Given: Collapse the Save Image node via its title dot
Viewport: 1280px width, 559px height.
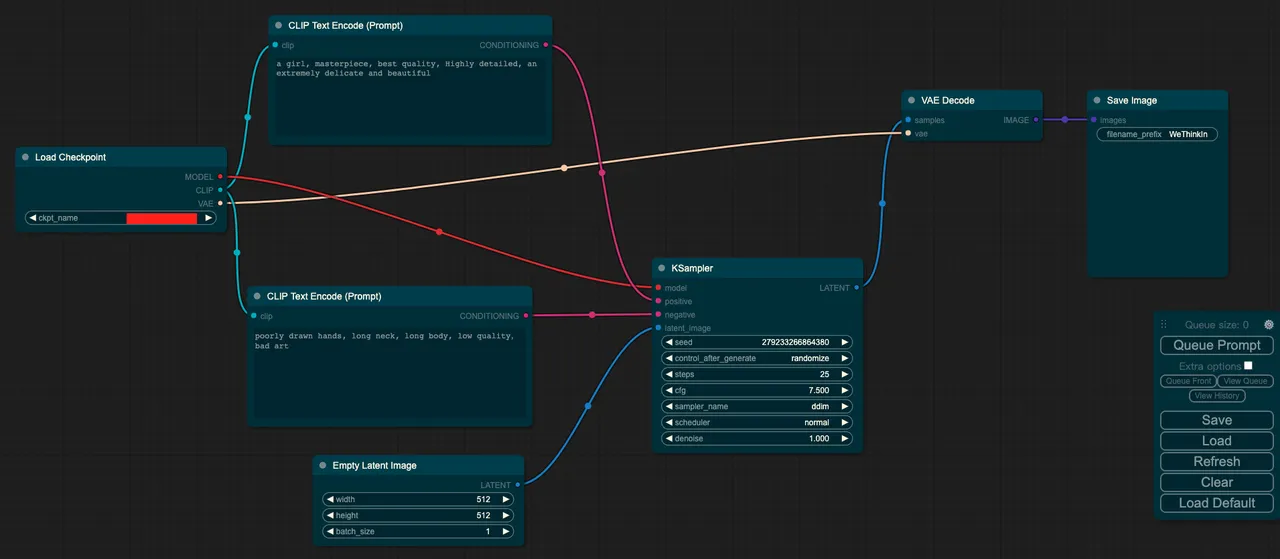Looking at the screenshot, I should tap(1096, 100).
